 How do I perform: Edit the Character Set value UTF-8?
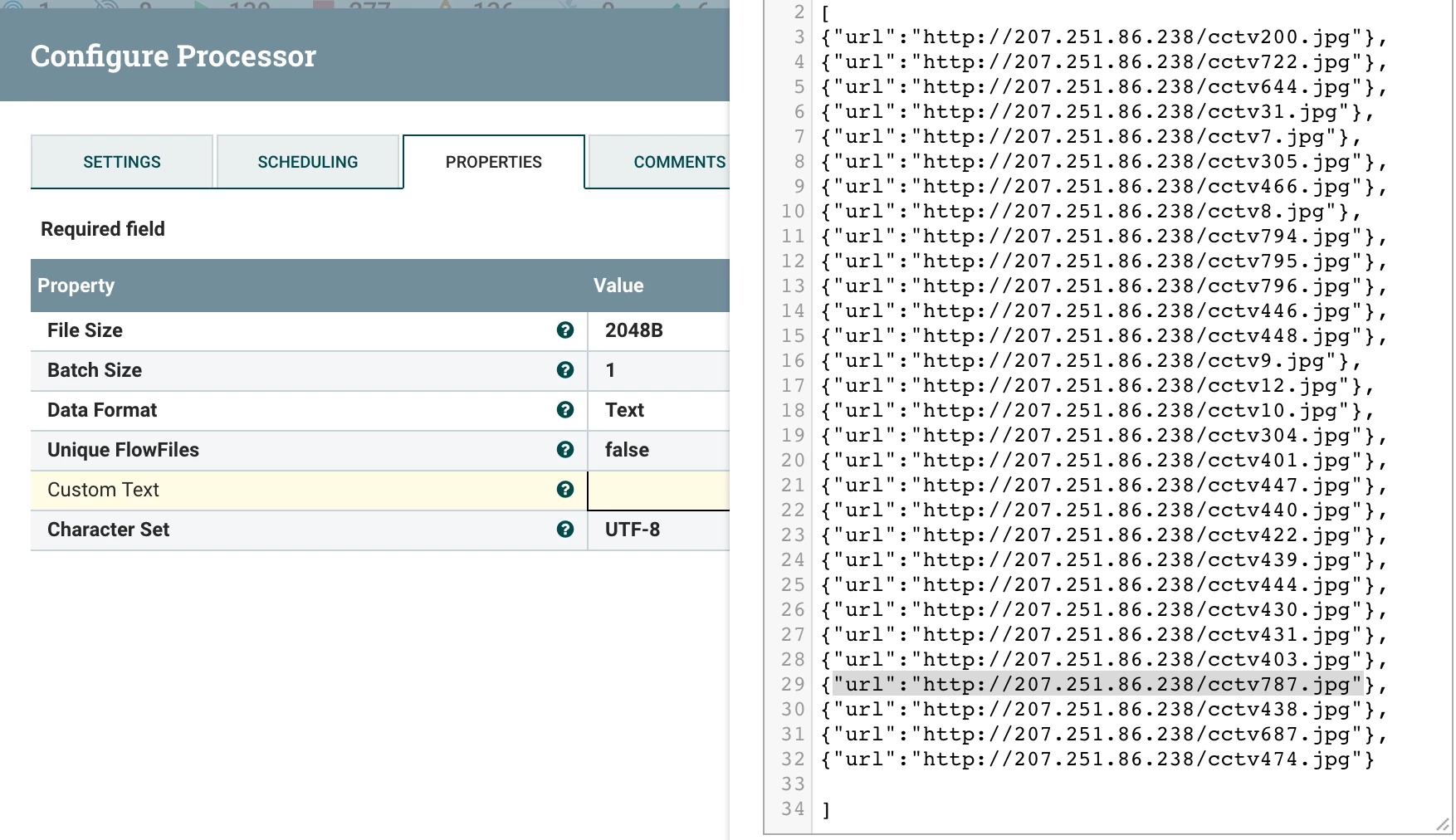[x=659, y=530]
